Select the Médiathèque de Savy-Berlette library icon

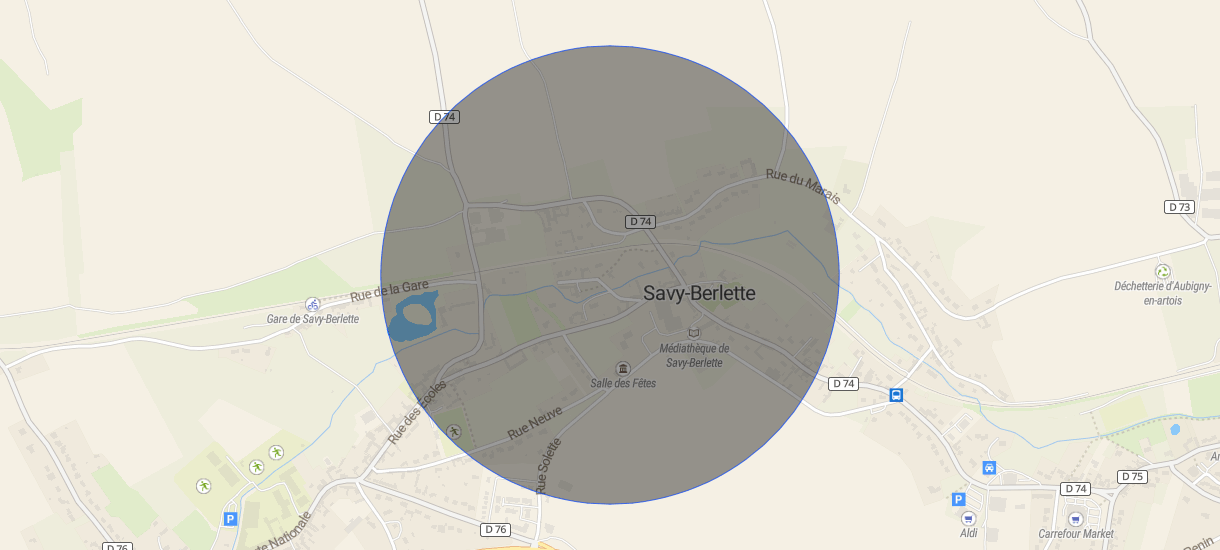(x=694, y=333)
